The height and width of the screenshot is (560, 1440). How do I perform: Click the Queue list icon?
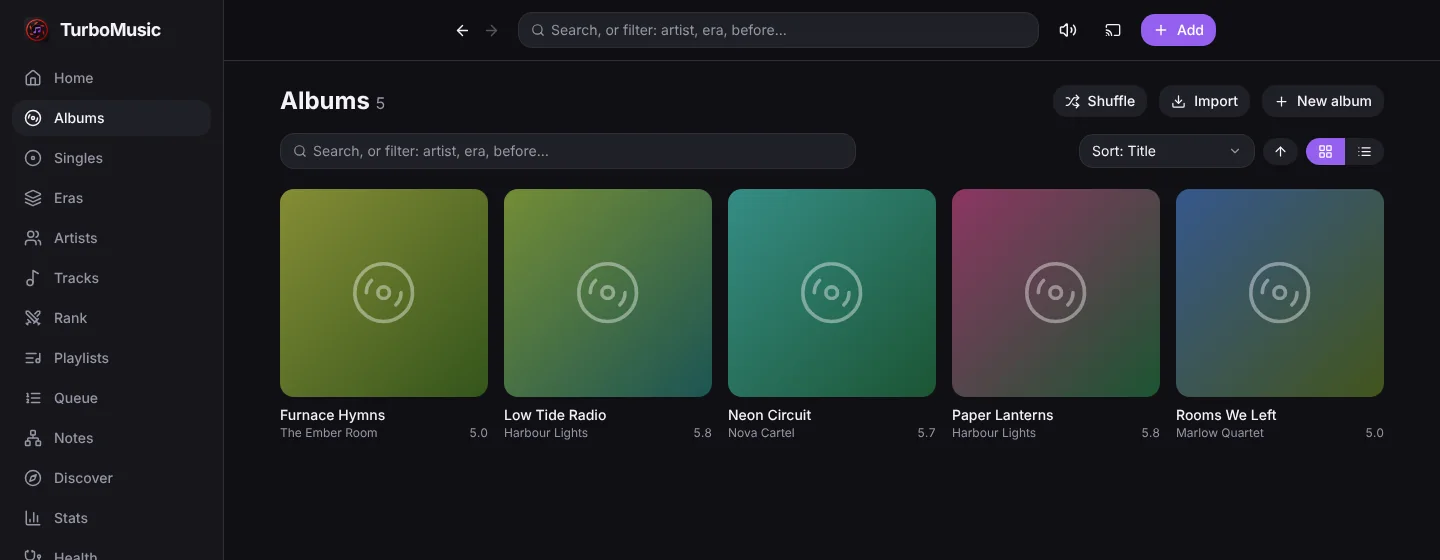click(x=33, y=398)
